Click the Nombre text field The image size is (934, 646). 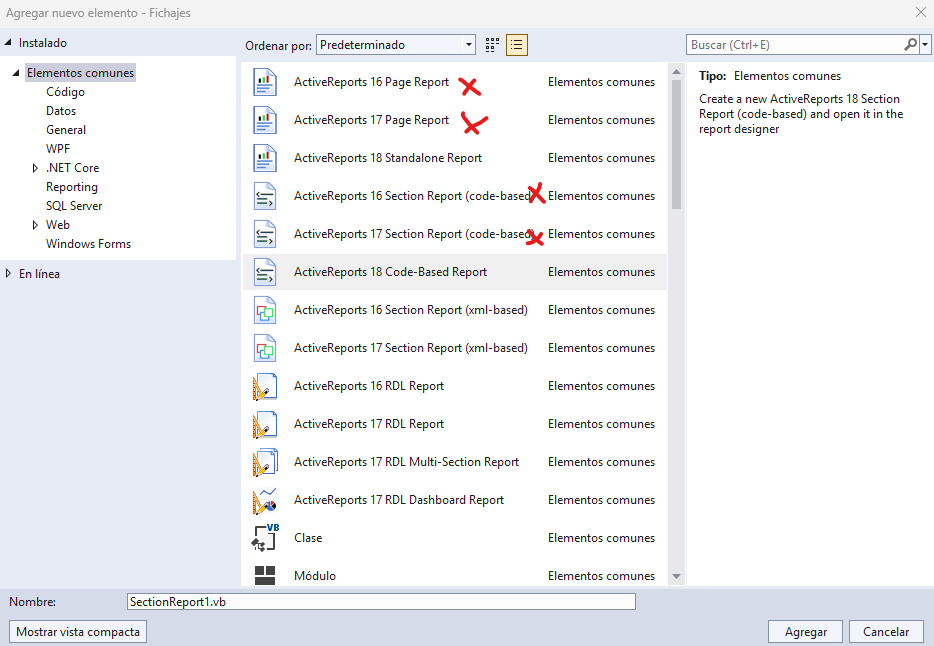(381, 602)
